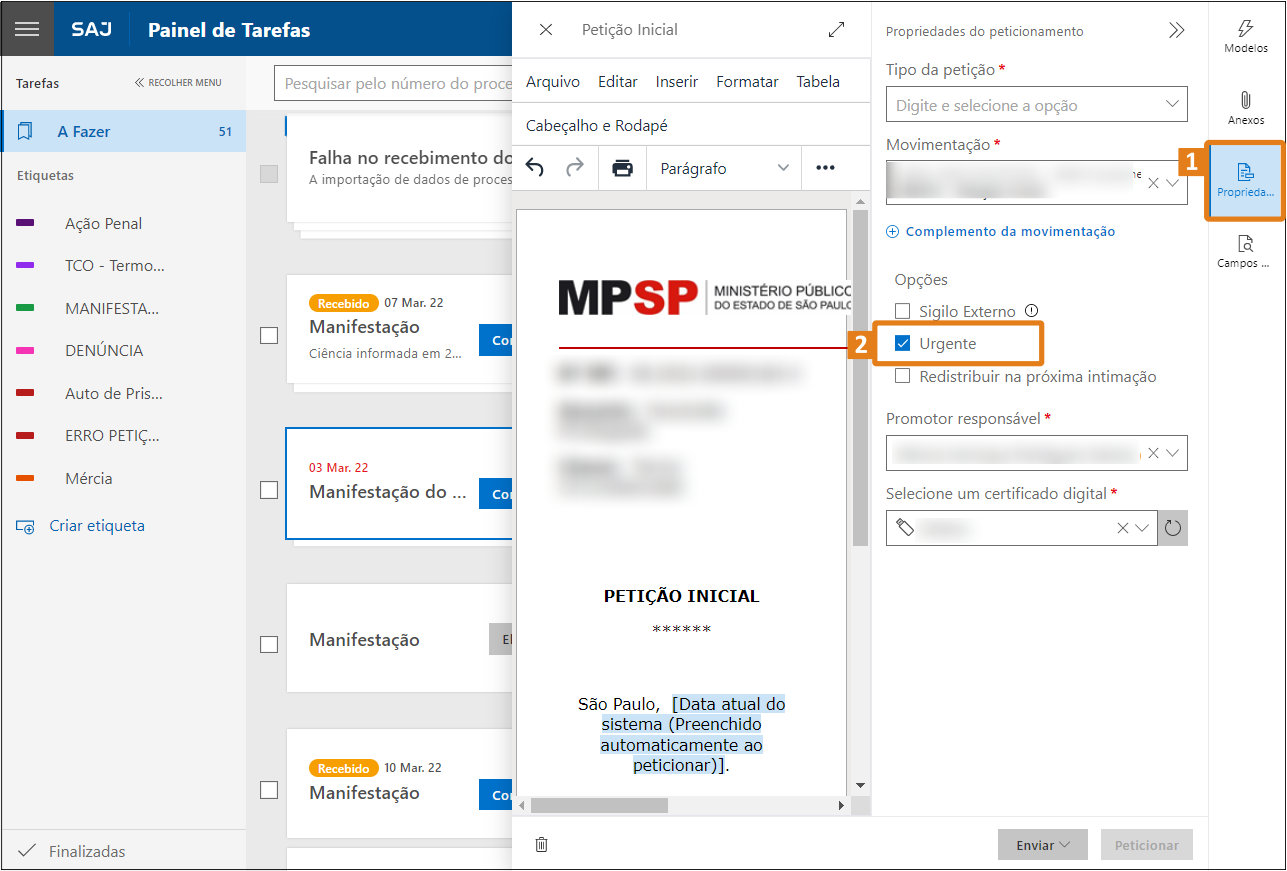
Task: Uncheck the Urgente option
Action: [x=903, y=344]
